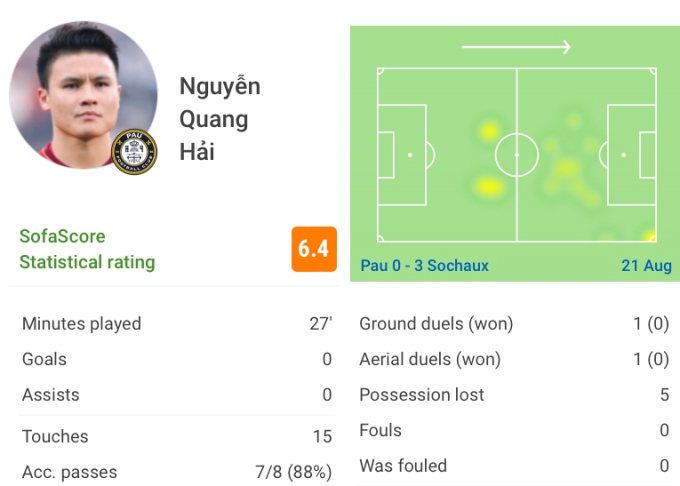
Task: Click the SofaScore Statistical rating label
Action: [x=87, y=249]
